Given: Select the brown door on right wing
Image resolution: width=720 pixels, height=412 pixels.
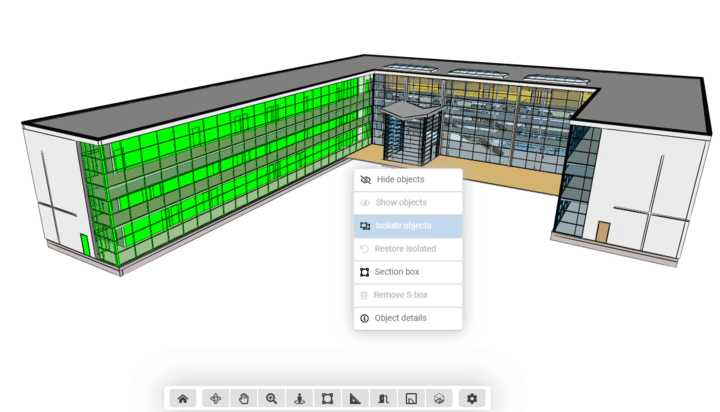Looking at the screenshot, I should point(603,231).
